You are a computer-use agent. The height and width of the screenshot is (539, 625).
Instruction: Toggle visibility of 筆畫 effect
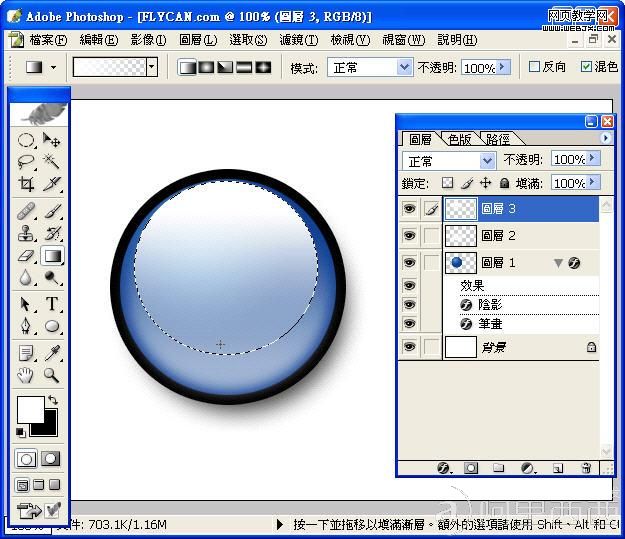(x=409, y=324)
